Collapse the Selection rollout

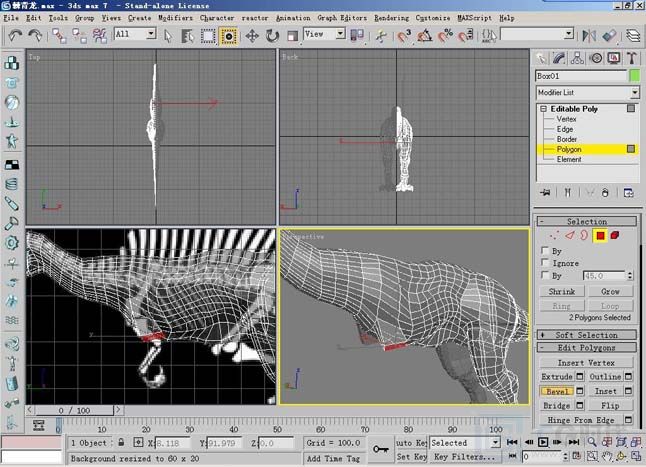pyautogui.click(x=586, y=222)
